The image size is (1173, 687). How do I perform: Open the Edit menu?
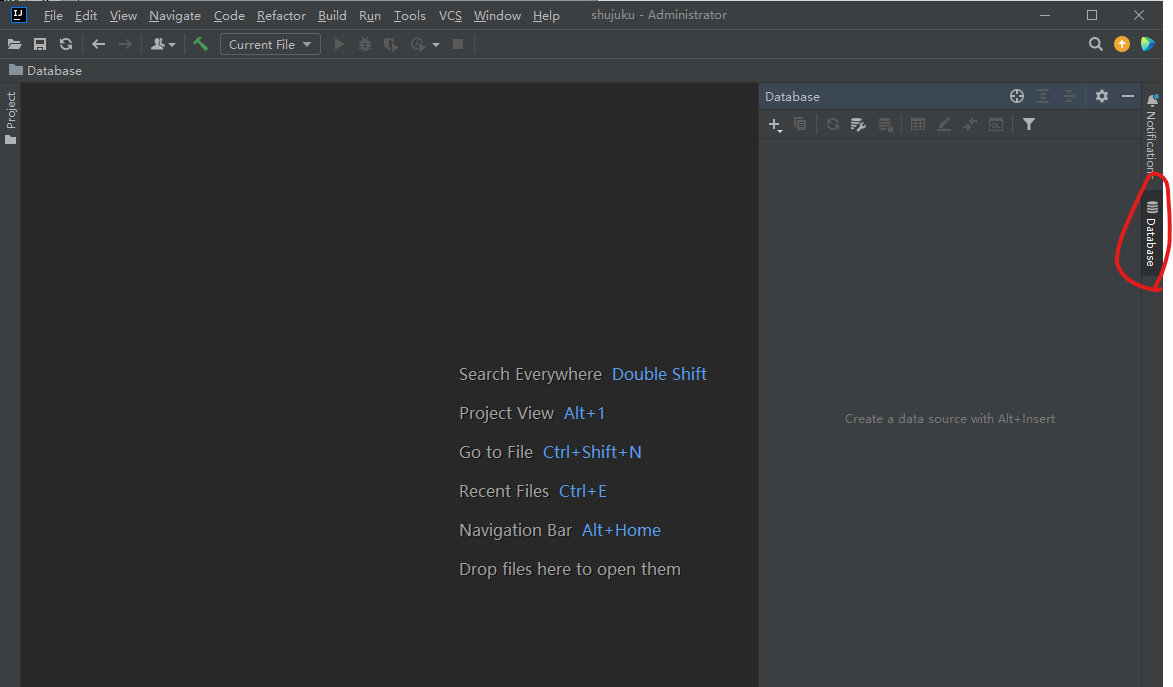coord(86,15)
